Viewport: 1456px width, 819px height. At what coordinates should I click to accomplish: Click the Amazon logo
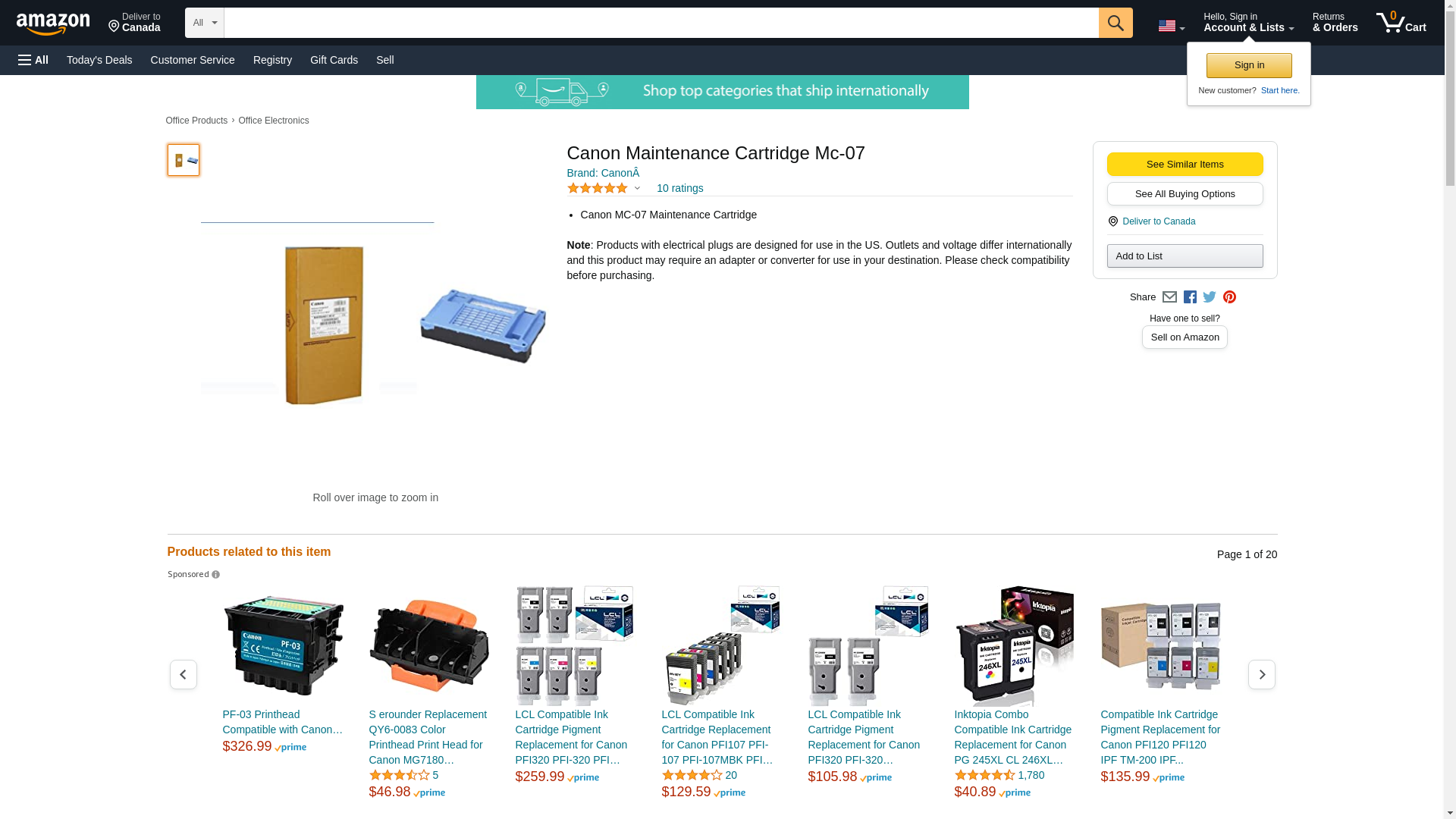pyautogui.click(x=53, y=24)
